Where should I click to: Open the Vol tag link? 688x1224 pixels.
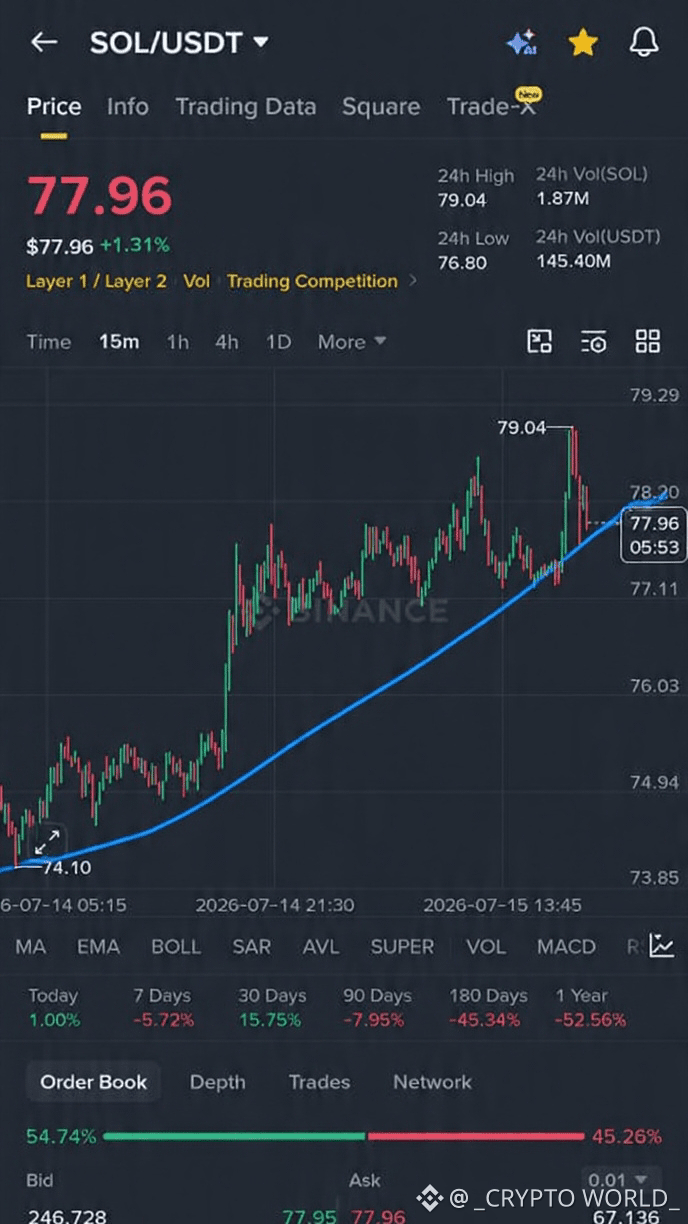[197, 281]
